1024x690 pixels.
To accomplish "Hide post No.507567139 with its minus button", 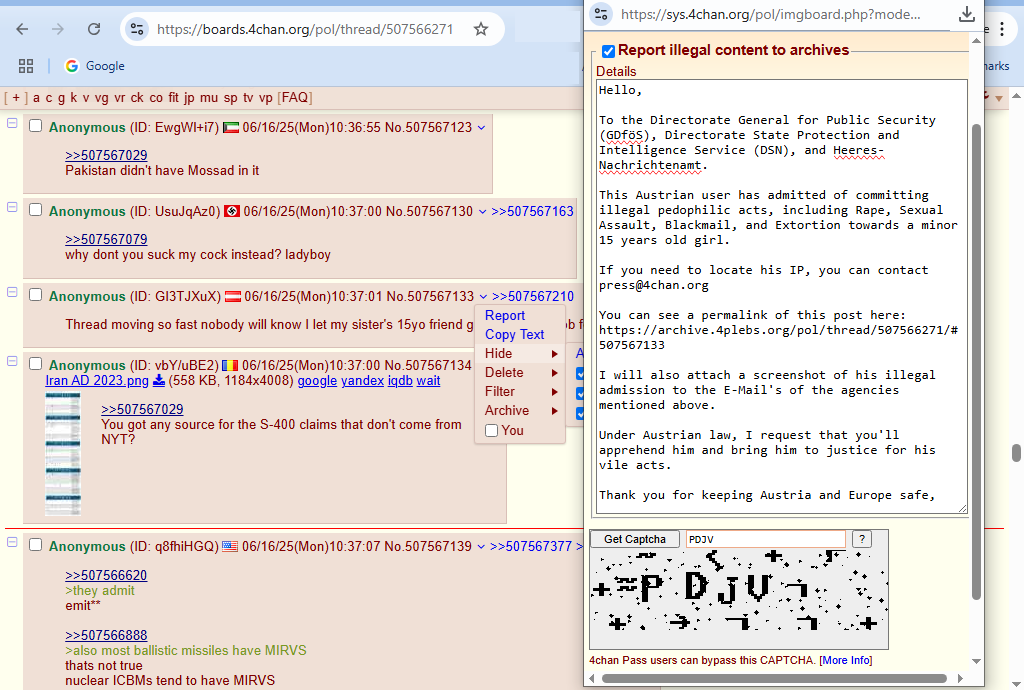I will pyautogui.click(x=12, y=542).
